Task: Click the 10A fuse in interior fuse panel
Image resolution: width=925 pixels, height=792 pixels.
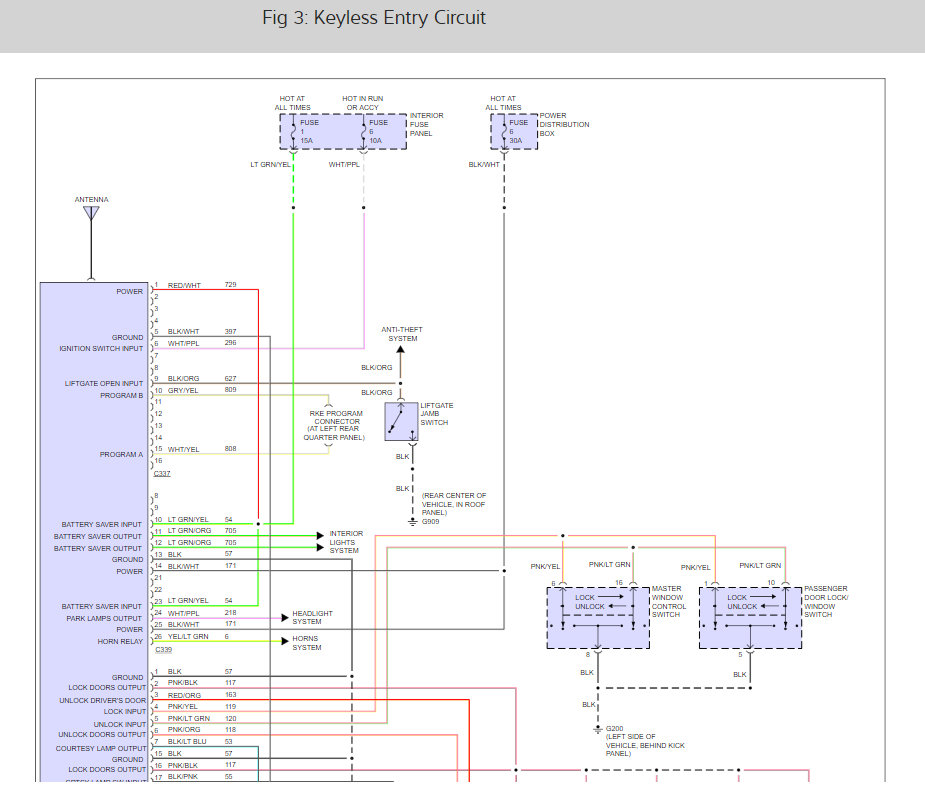Action: tap(363, 132)
